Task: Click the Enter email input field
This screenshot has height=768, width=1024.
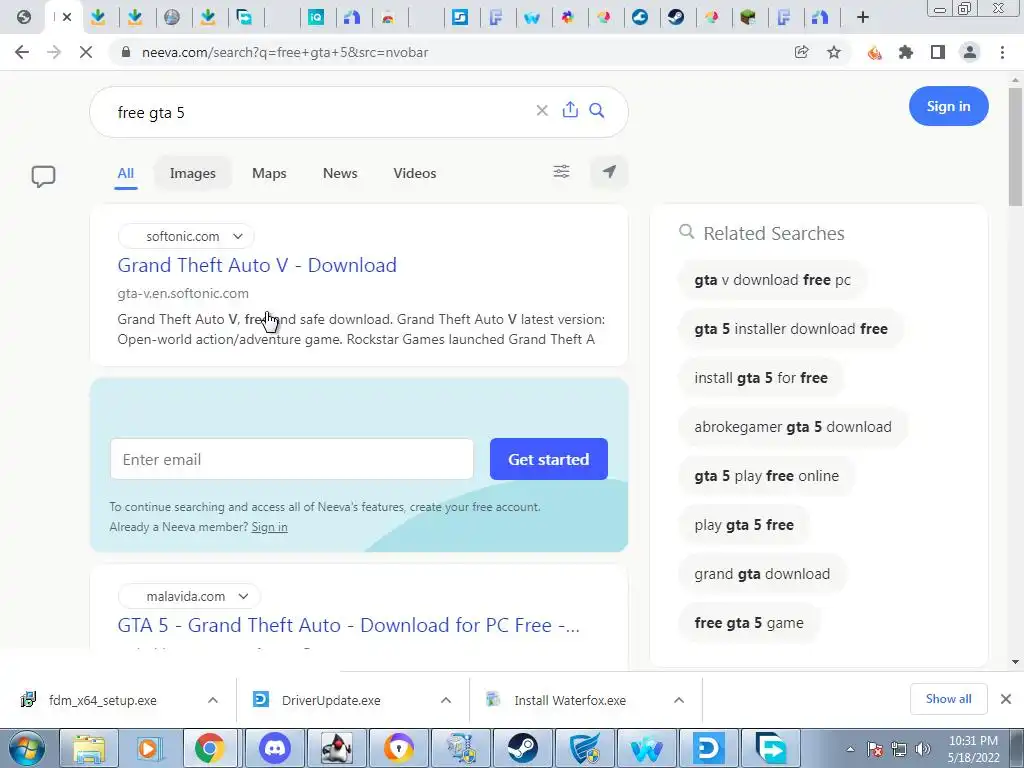Action: pyautogui.click(x=291, y=459)
